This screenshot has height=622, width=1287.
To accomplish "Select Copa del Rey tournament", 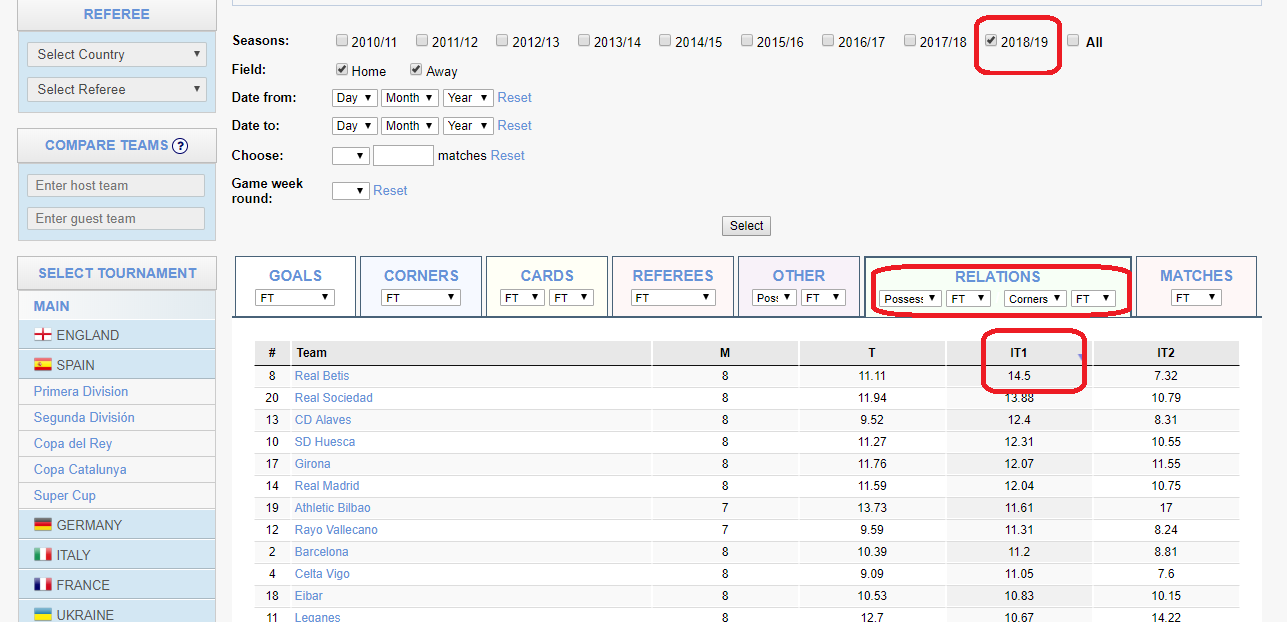I will [x=73, y=444].
